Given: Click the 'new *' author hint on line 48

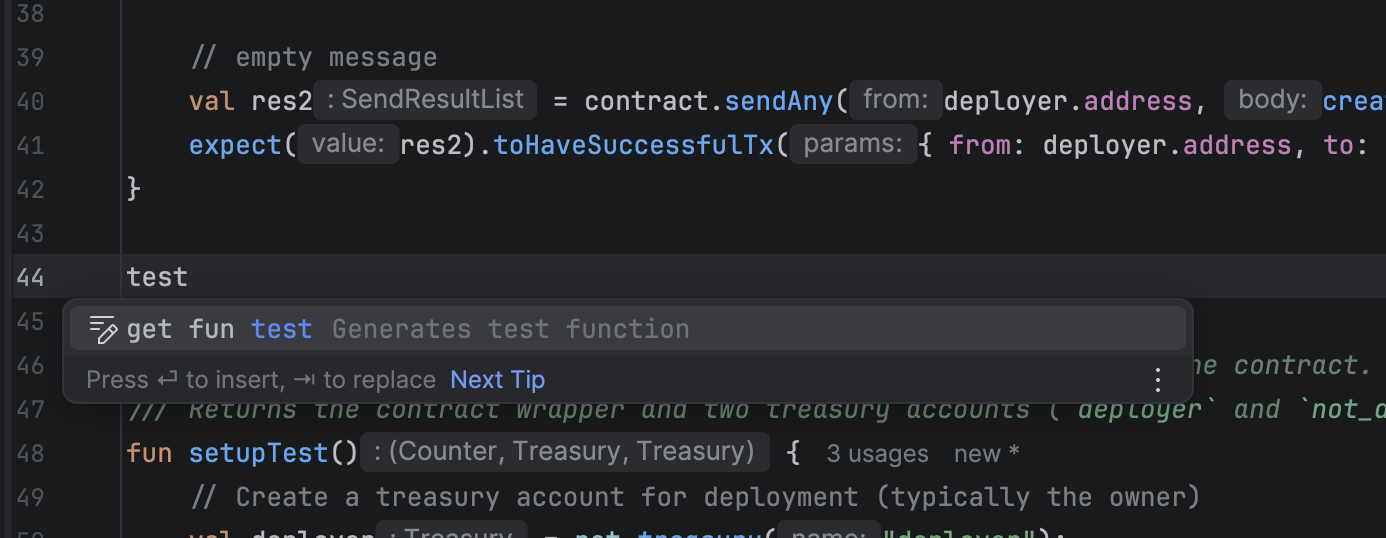Looking at the screenshot, I should [x=986, y=454].
